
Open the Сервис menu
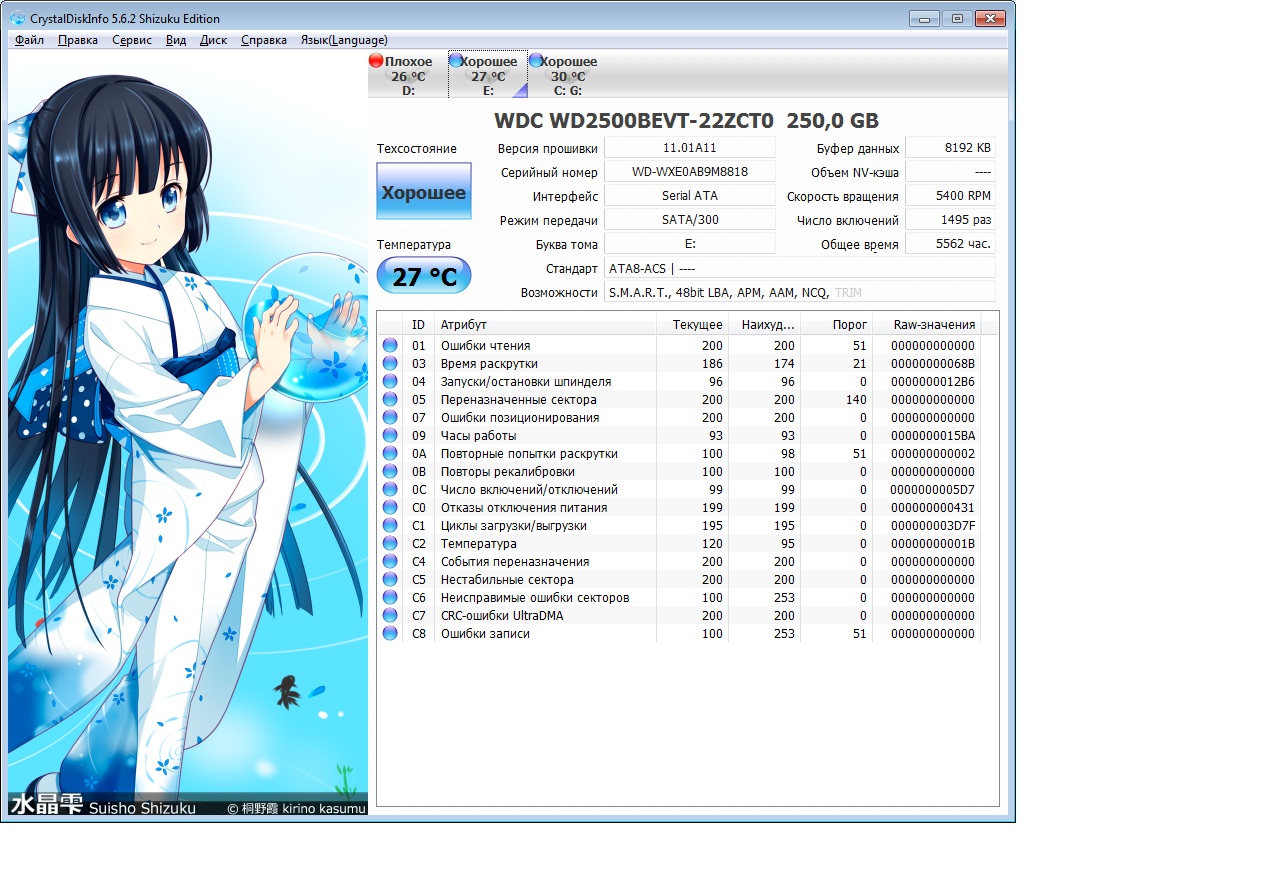[x=132, y=40]
